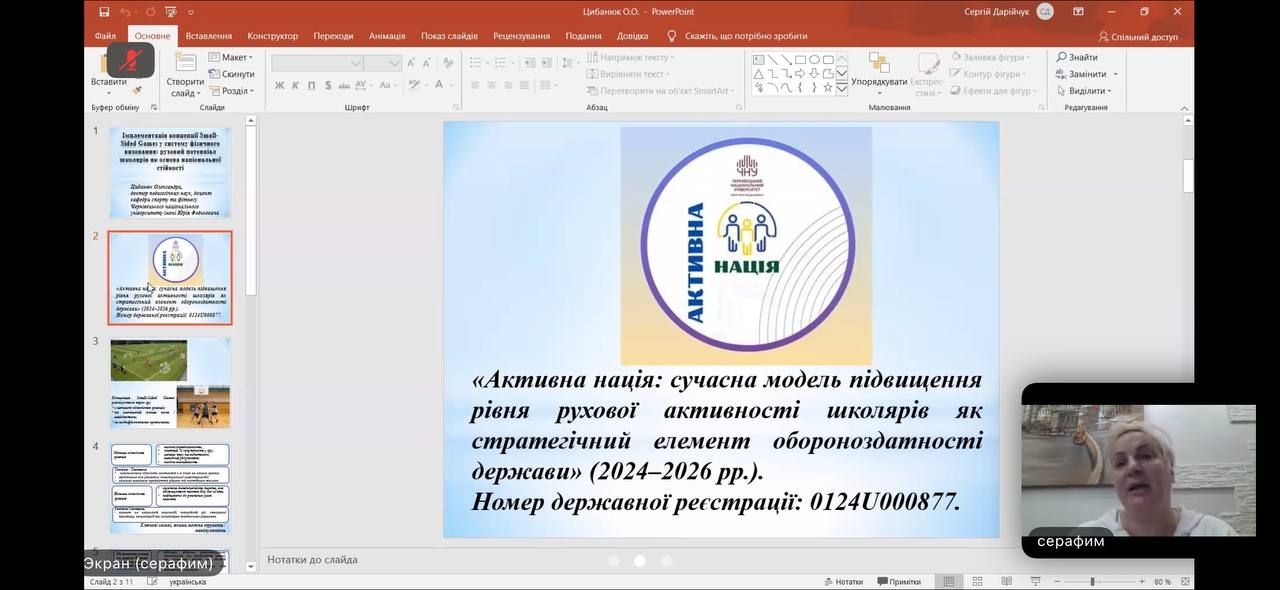Open the Подання ribbon tab
Viewport: 1280px width, 590px height.
(583, 36)
